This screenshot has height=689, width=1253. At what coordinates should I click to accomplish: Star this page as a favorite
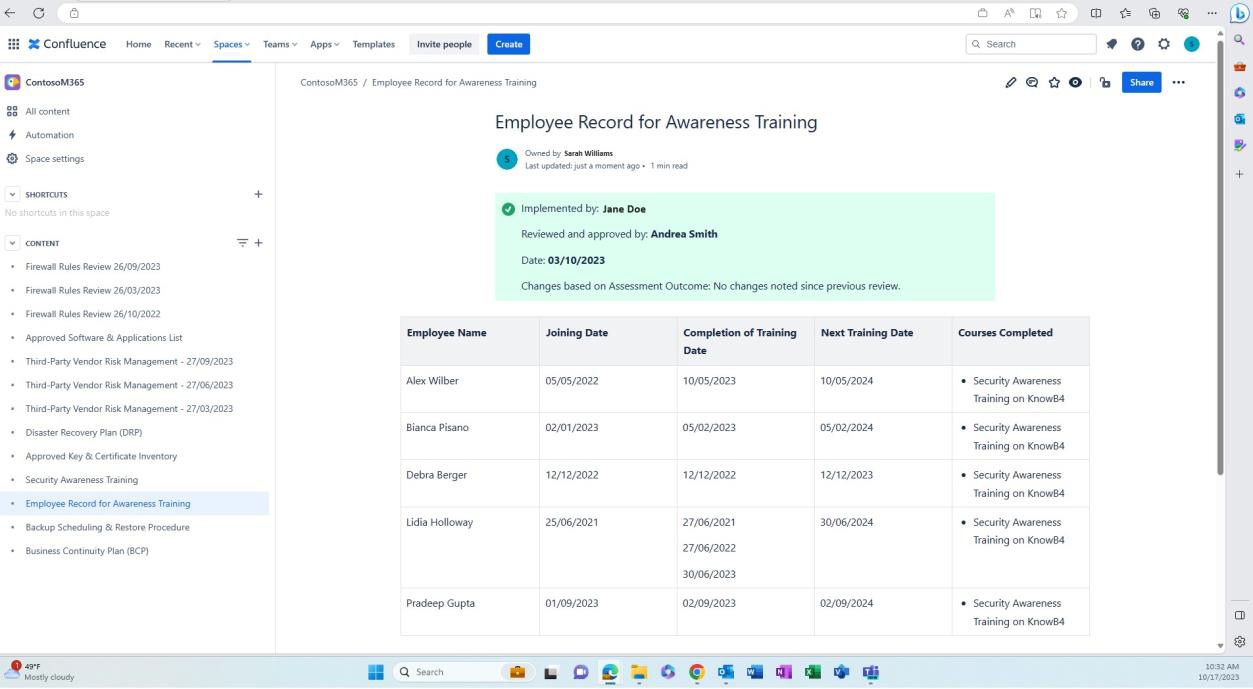[x=1054, y=82]
